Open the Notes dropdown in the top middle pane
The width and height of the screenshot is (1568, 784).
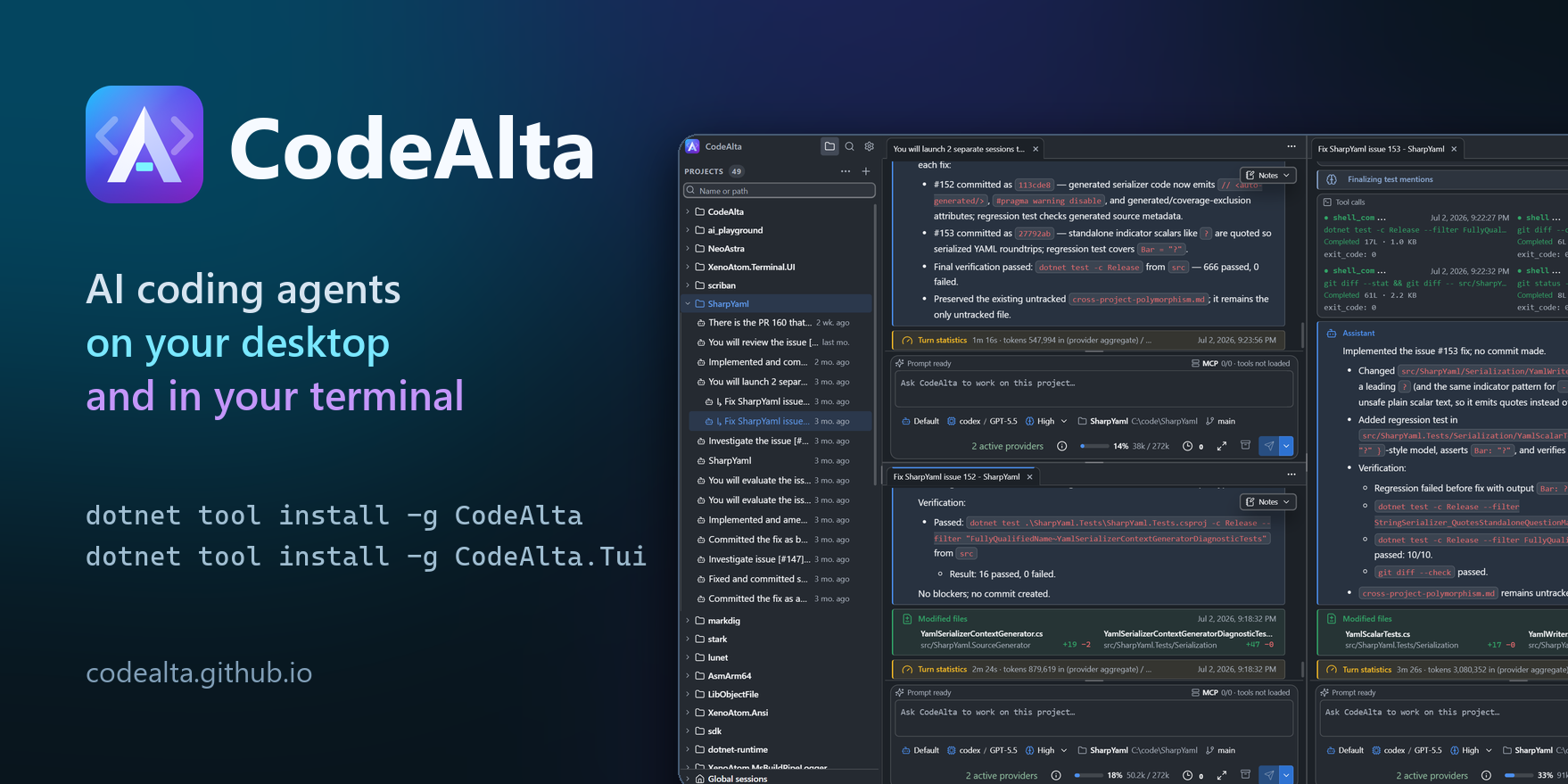[x=1267, y=175]
